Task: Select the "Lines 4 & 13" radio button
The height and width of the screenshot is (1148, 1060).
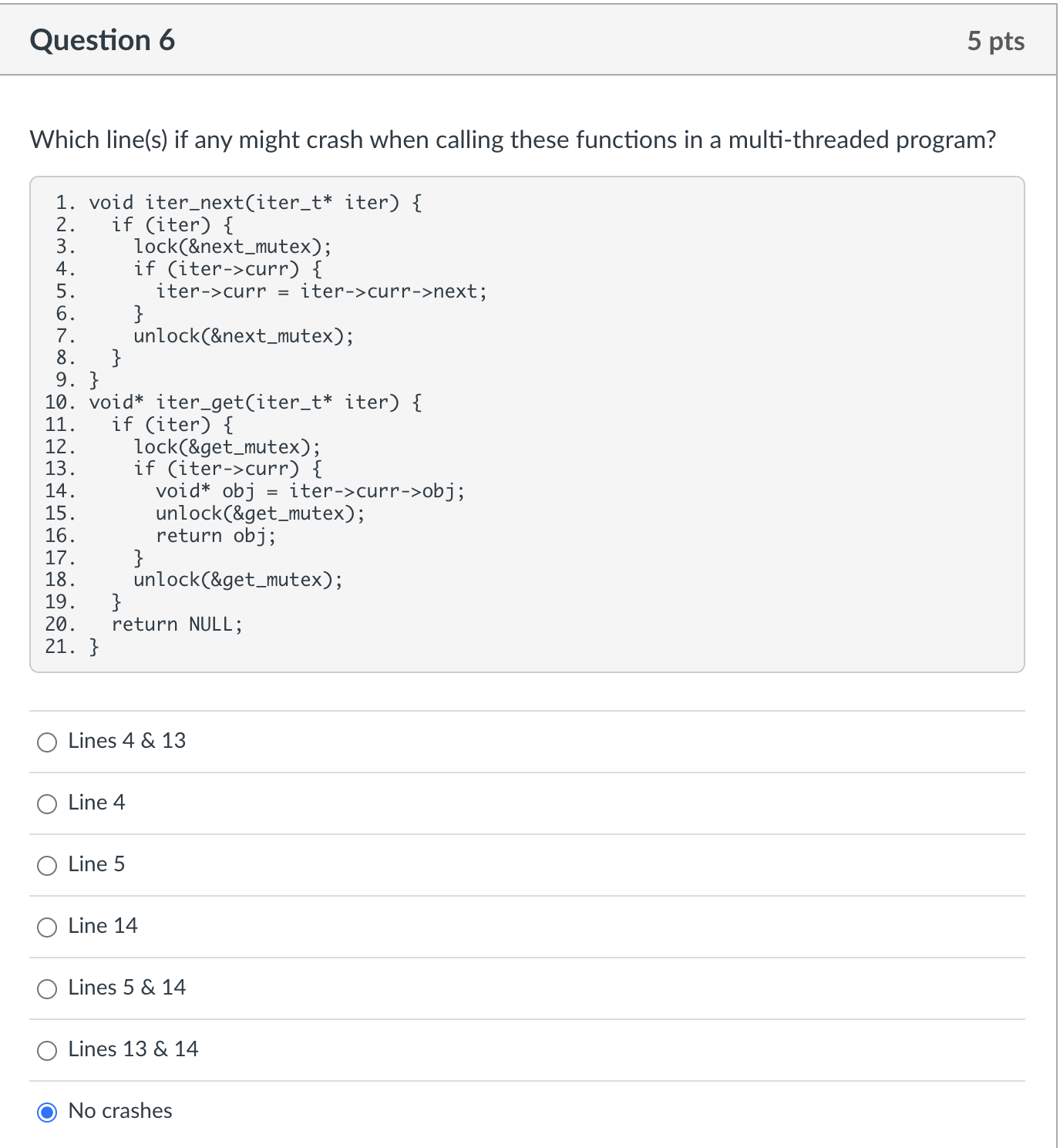Action: (x=47, y=742)
